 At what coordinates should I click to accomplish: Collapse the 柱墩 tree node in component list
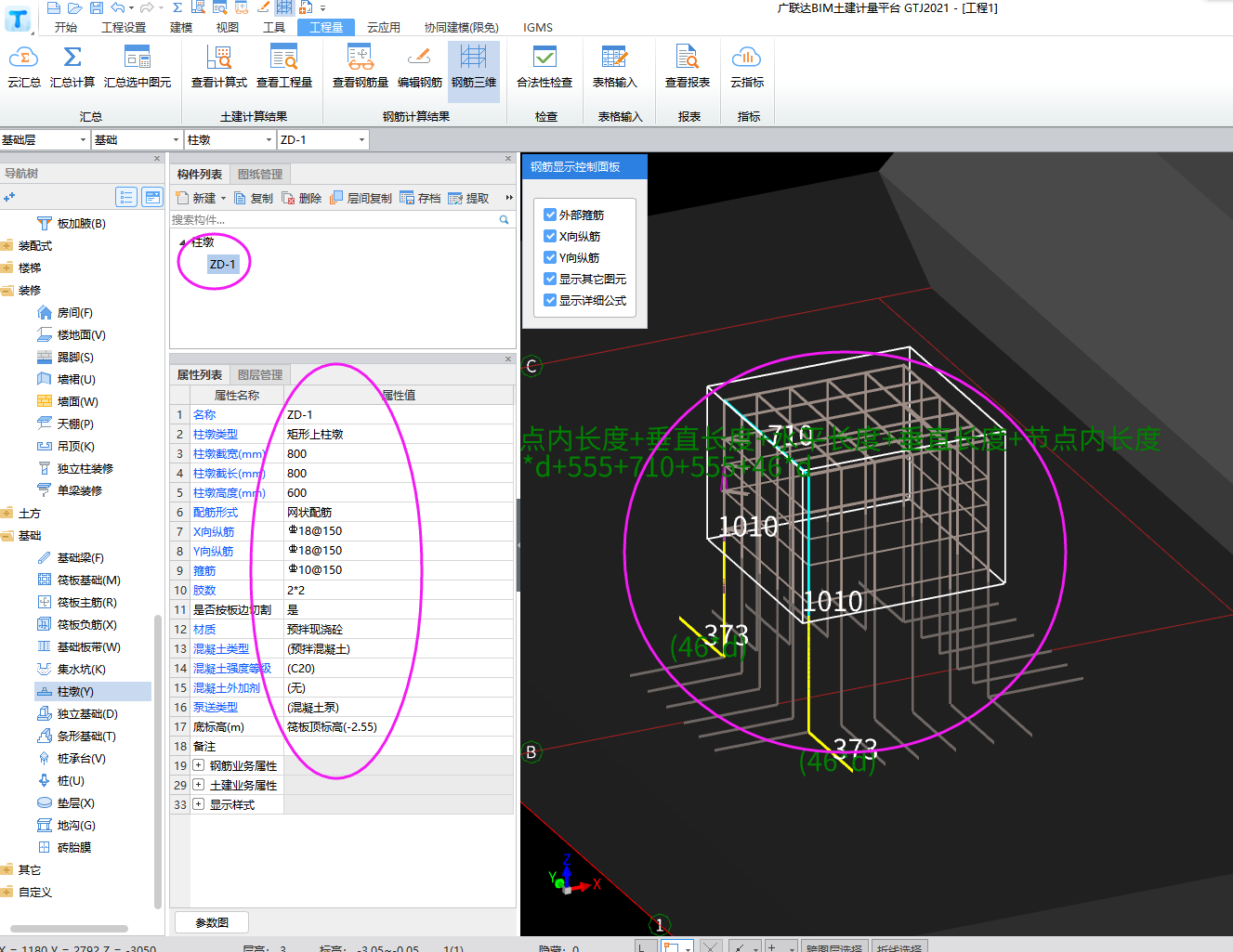[x=182, y=242]
